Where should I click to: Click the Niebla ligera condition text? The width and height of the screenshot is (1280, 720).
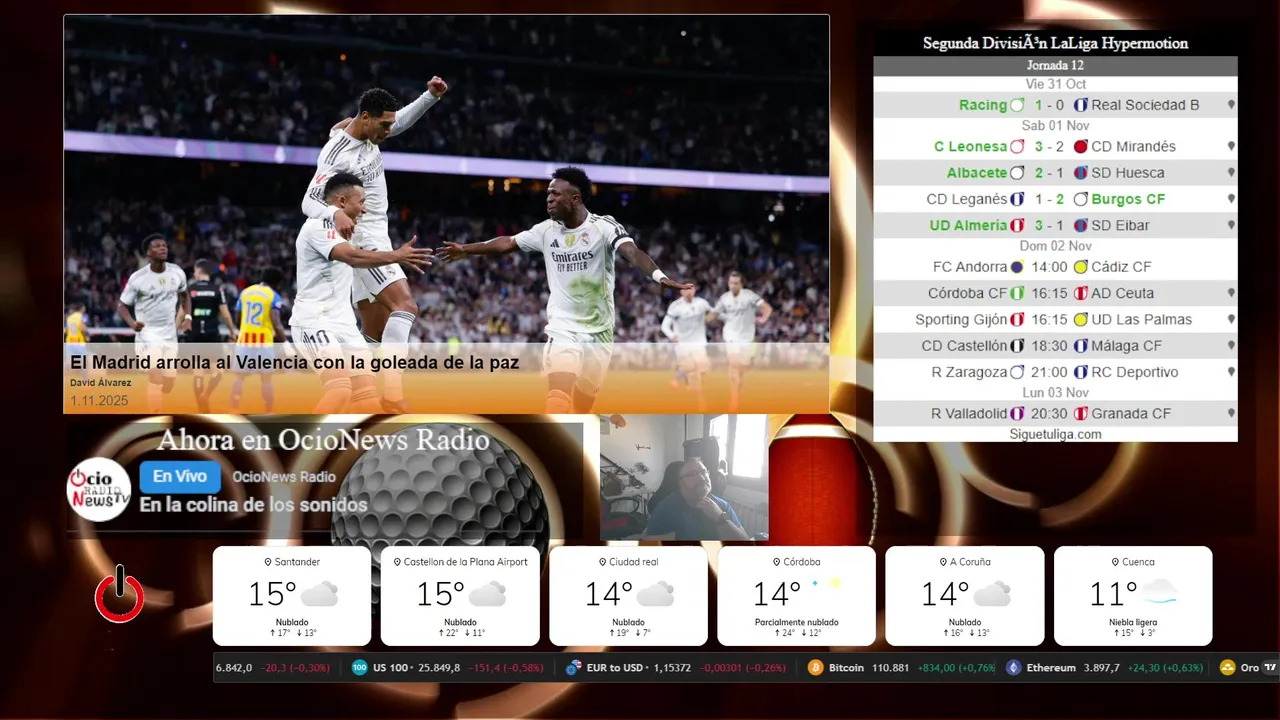[x=1133, y=622]
